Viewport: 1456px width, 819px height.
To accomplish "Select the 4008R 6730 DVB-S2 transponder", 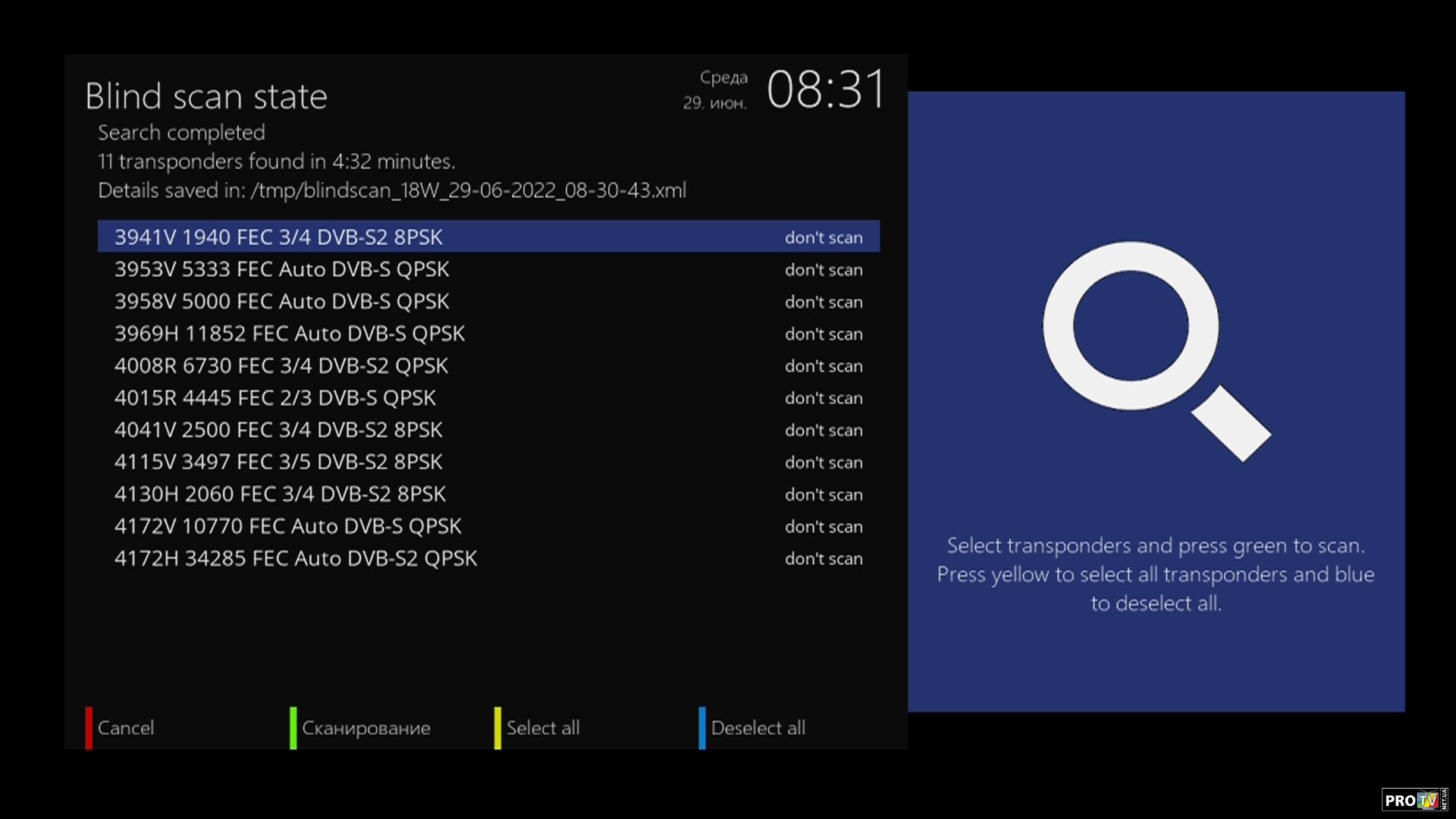I will point(488,366).
